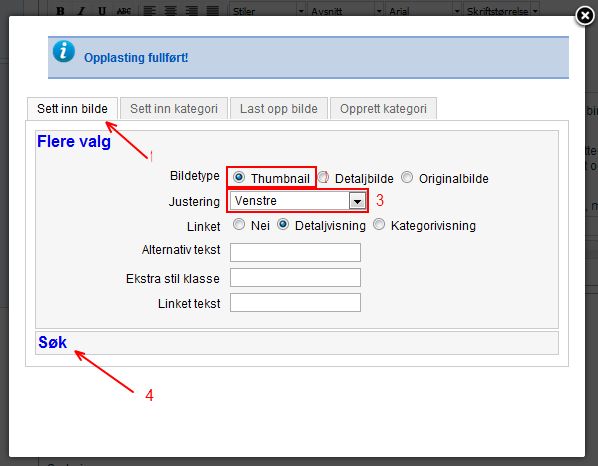Center align text in toolbar
Image resolution: width=598 pixels, height=466 pixels.
tap(170, 11)
